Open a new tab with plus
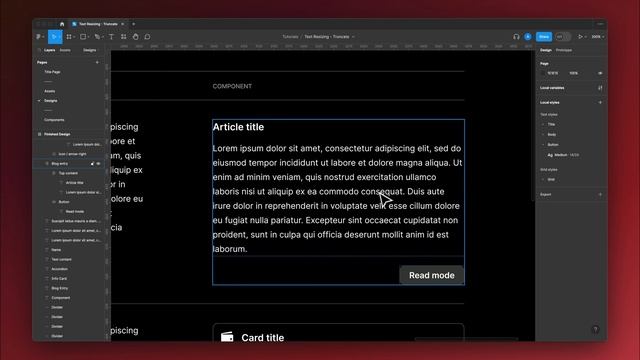 click(x=133, y=24)
